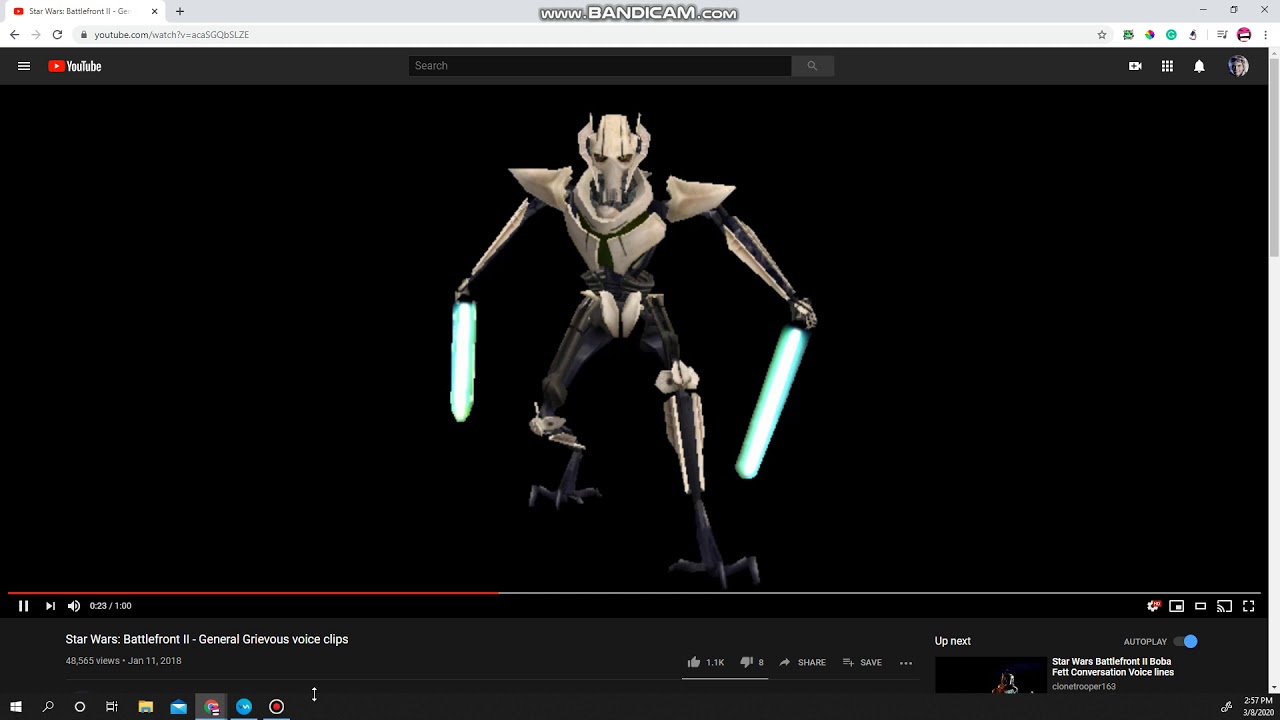Skip to next video with the Next icon
1280x720 pixels.
(50, 606)
